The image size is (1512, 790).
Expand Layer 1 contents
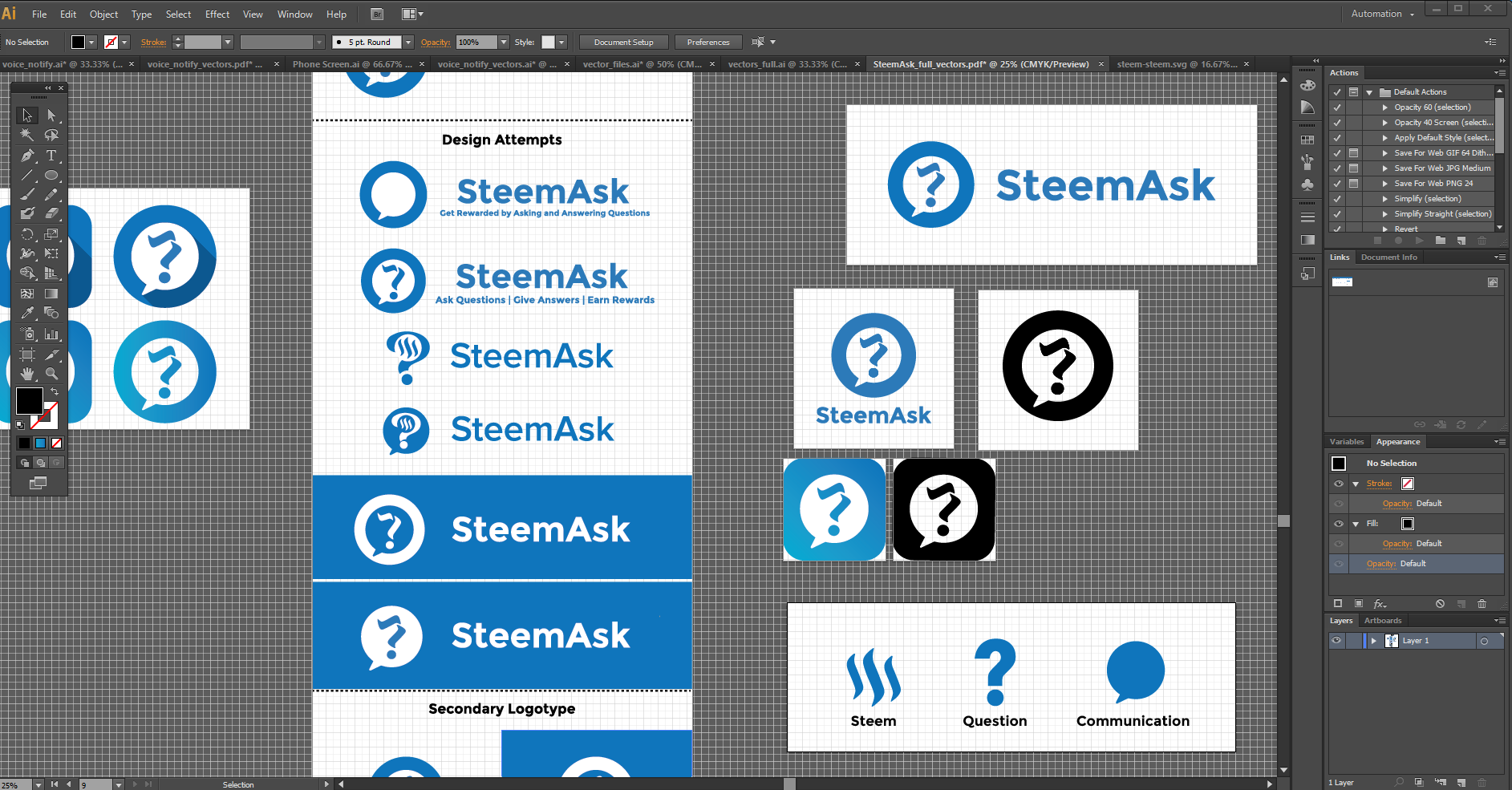tap(1374, 641)
